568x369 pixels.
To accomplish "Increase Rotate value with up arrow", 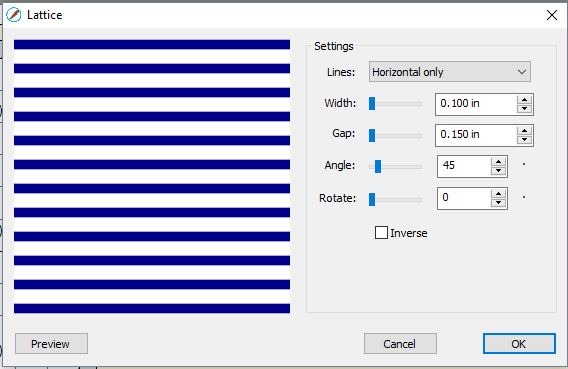I will pyautogui.click(x=498, y=194).
